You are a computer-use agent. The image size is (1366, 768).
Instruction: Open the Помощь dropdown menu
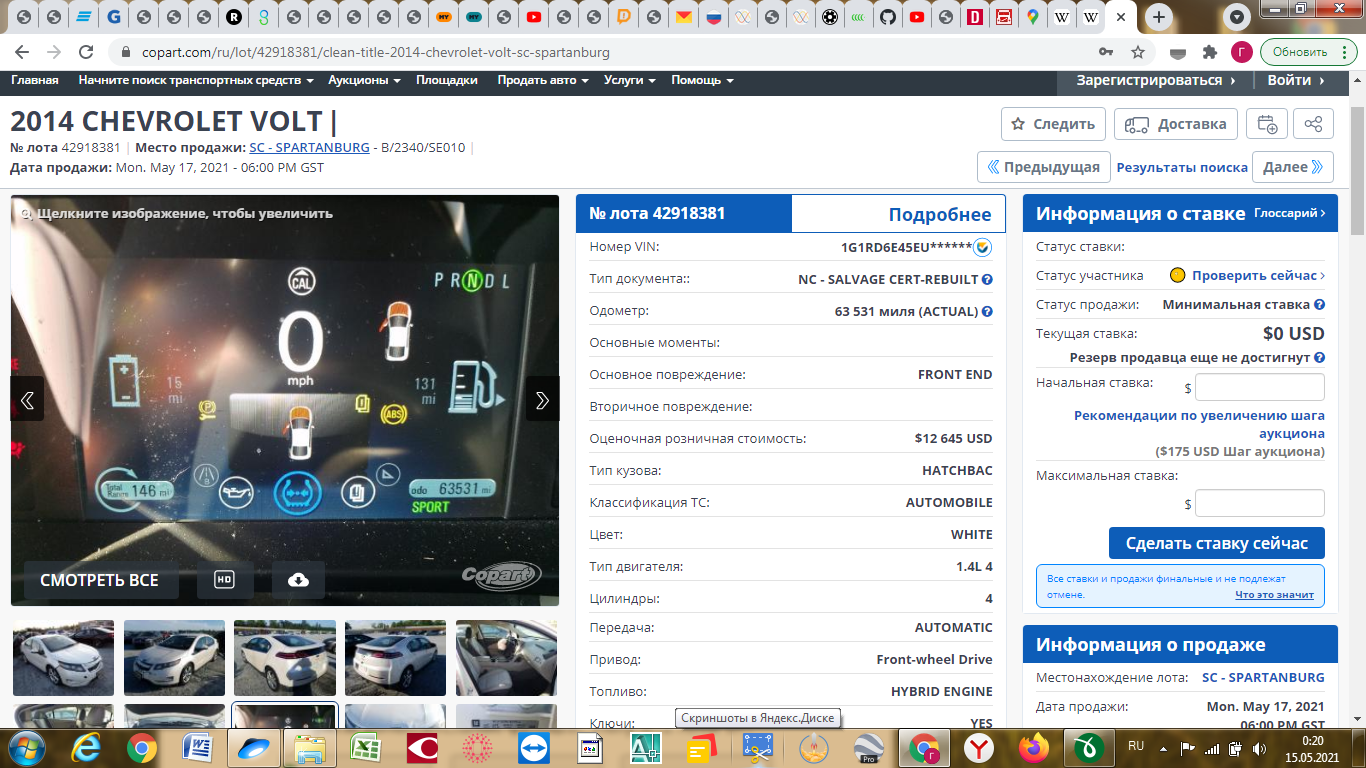click(702, 80)
